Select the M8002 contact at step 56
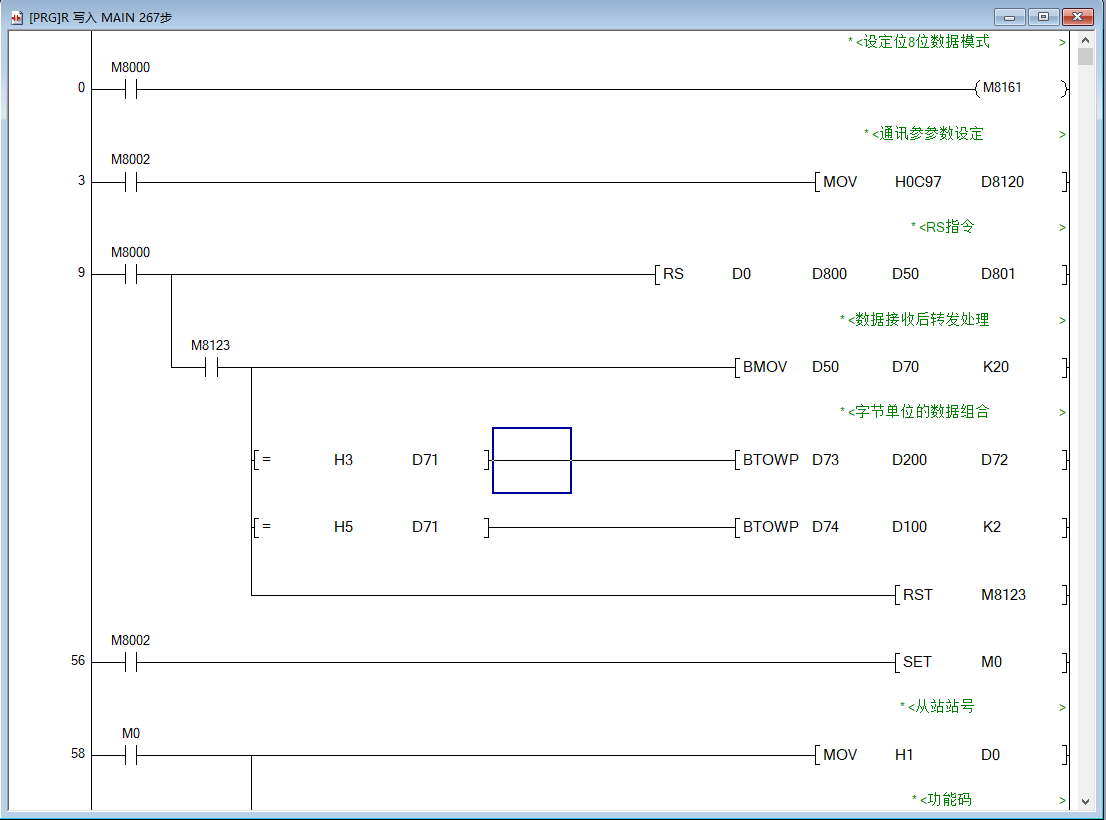Image resolution: width=1106 pixels, height=820 pixels. coord(130,662)
